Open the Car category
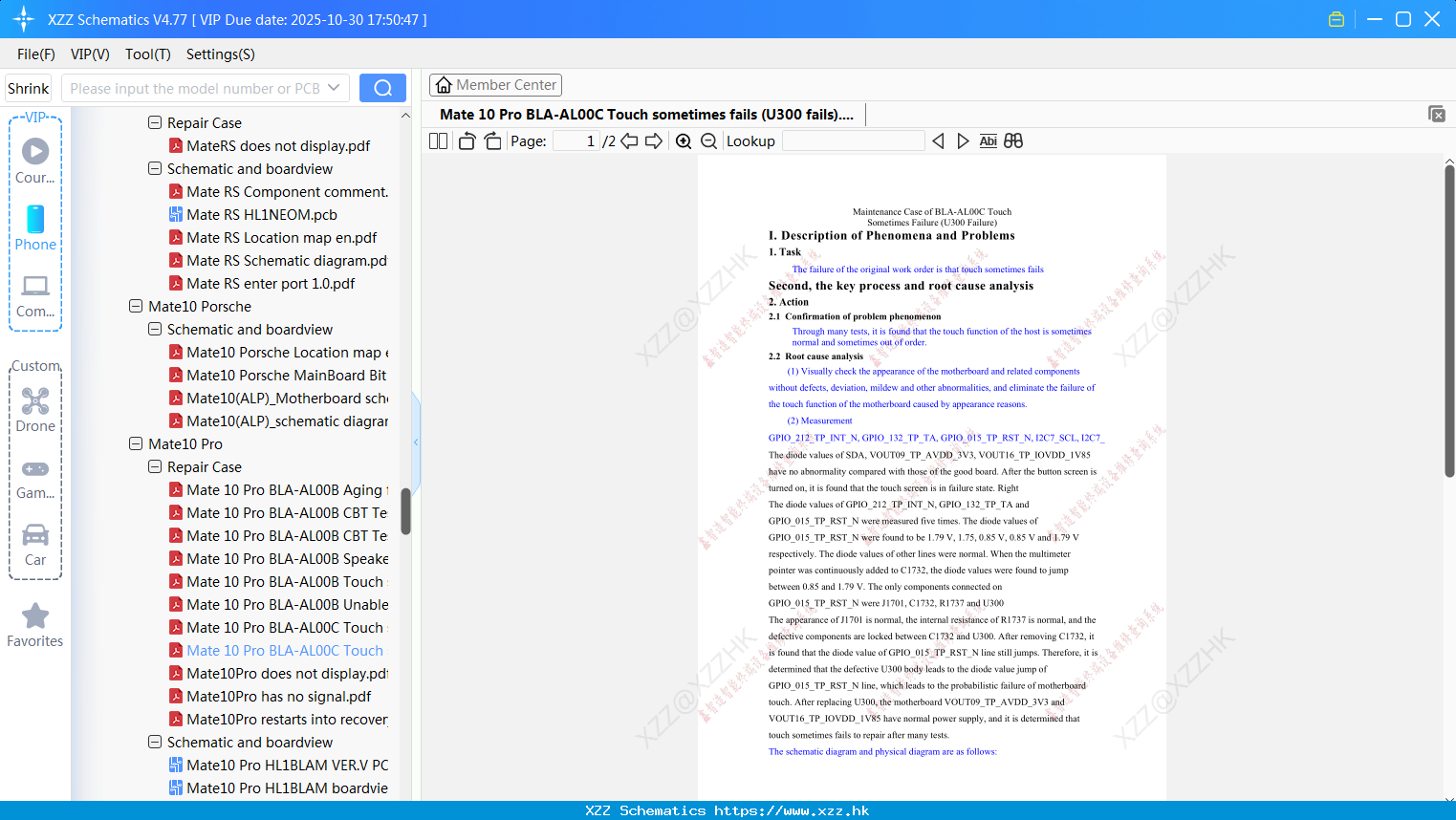This screenshot has height=820, width=1456. [35, 545]
